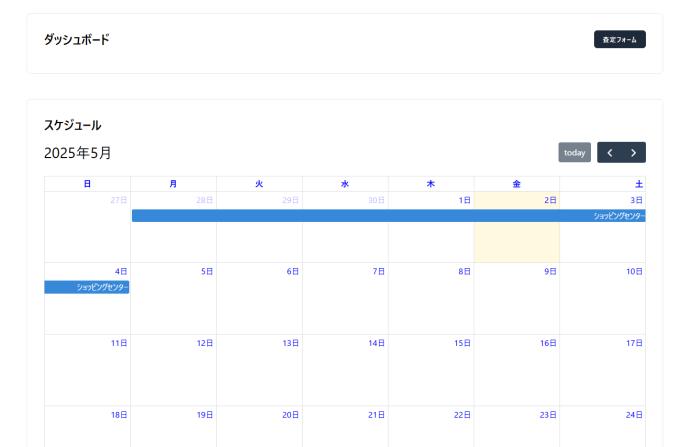Open the 査定フォーム button
The width and height of the screenshot is (692, 447).
(619, 40)
